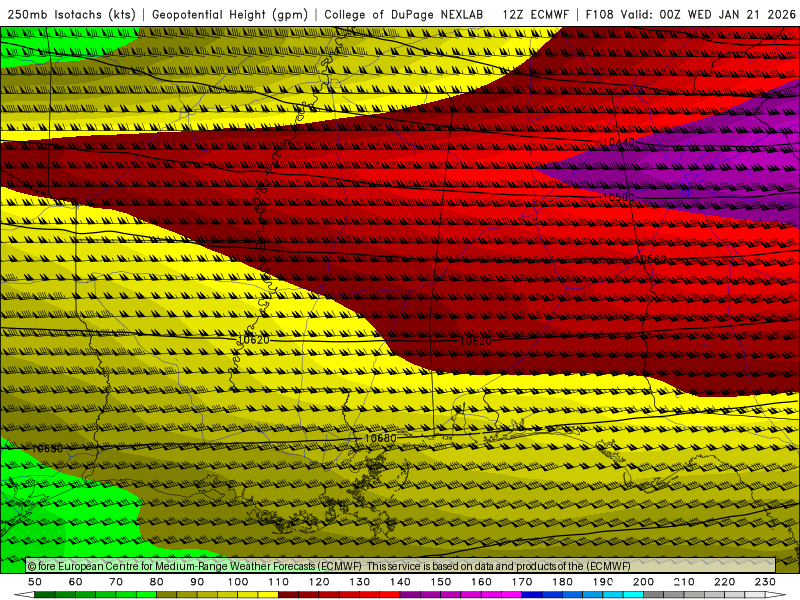The image size is (800, 600).
Task: Click the legend value 180
Action: click(562, 582)
